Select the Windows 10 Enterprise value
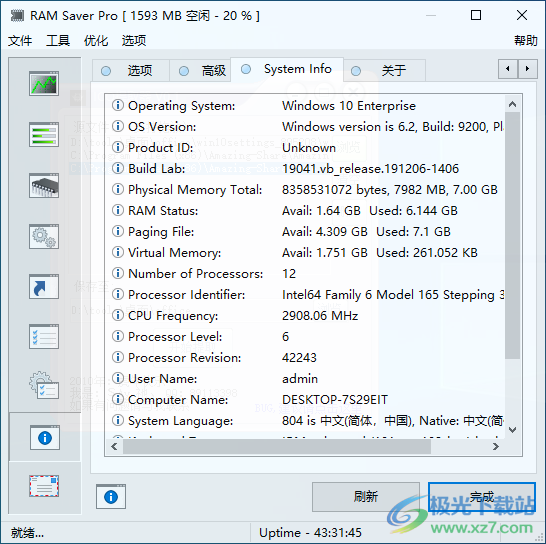This screenshot has height=544, width=546. coord(349,106)
